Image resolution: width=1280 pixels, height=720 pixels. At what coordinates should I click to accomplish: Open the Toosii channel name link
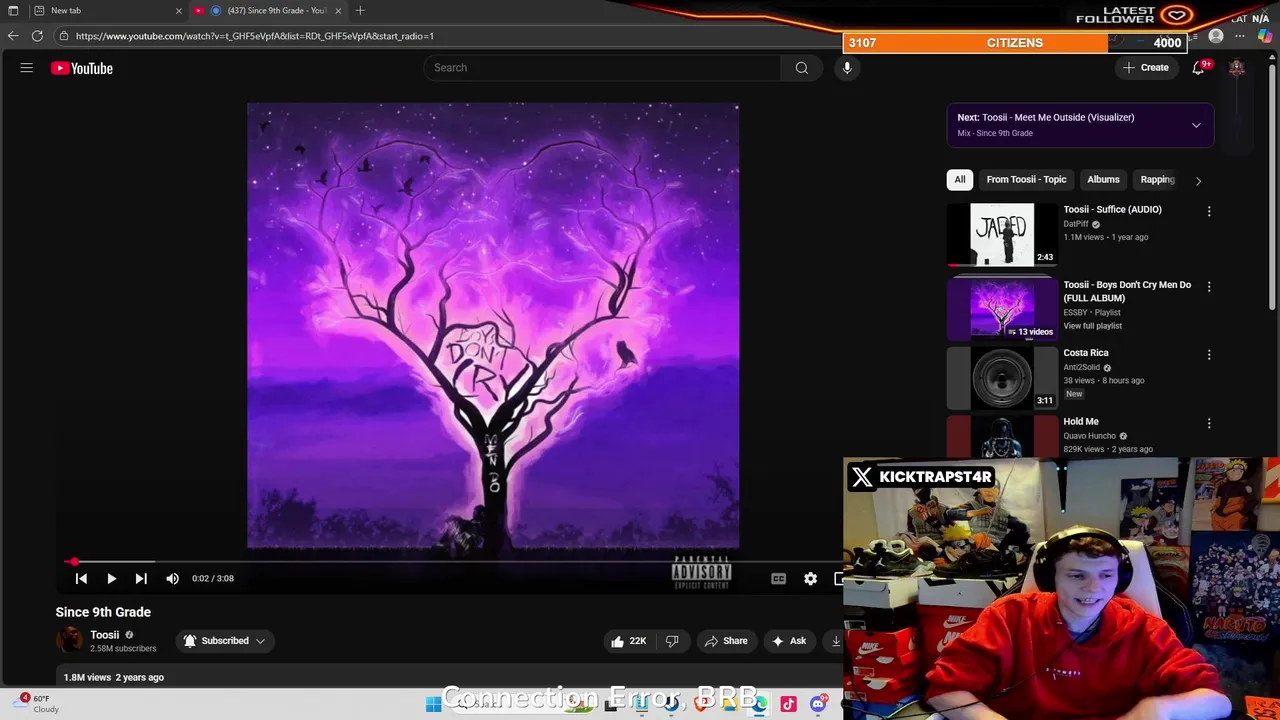point(104,635)
